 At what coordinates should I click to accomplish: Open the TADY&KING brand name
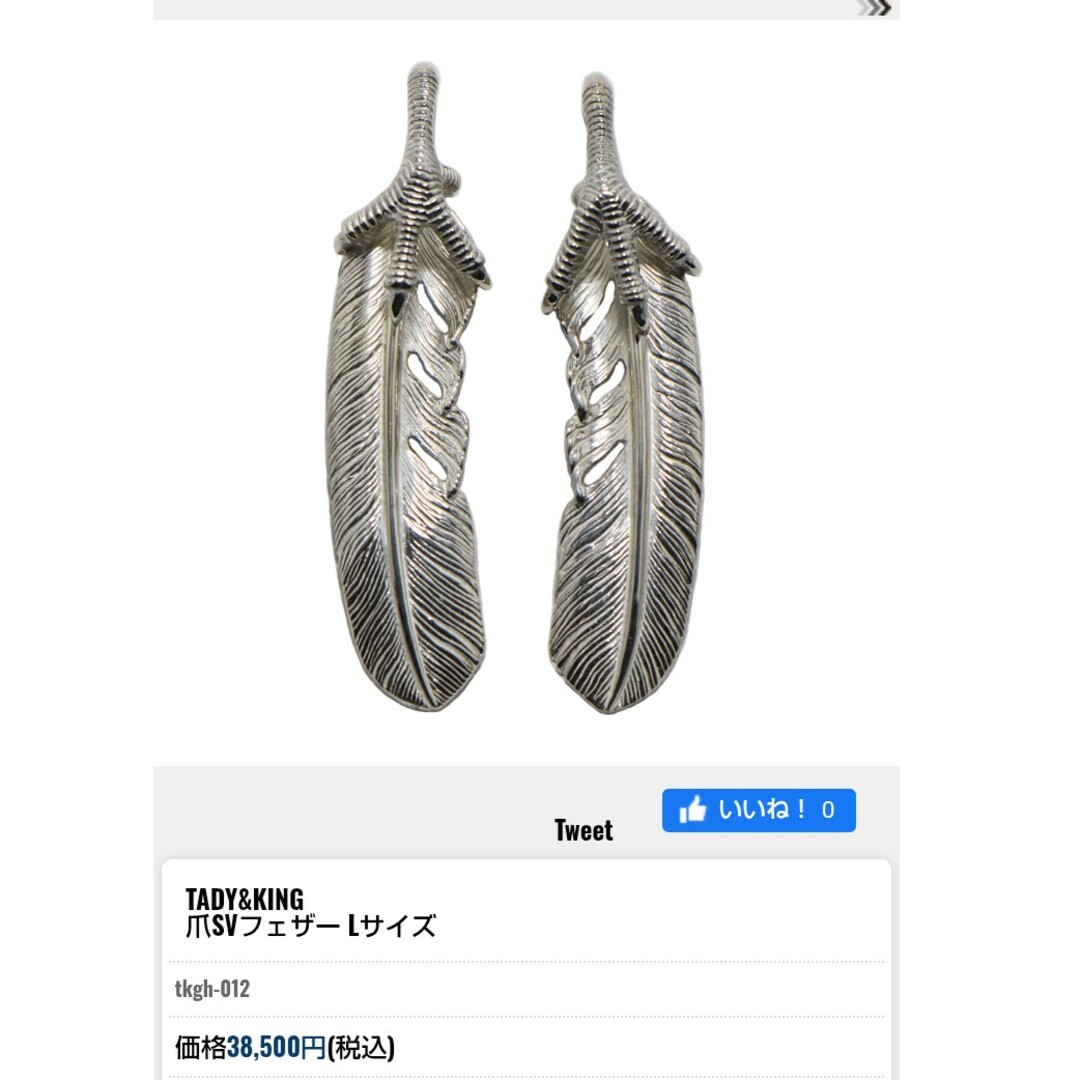click(245, 899)
